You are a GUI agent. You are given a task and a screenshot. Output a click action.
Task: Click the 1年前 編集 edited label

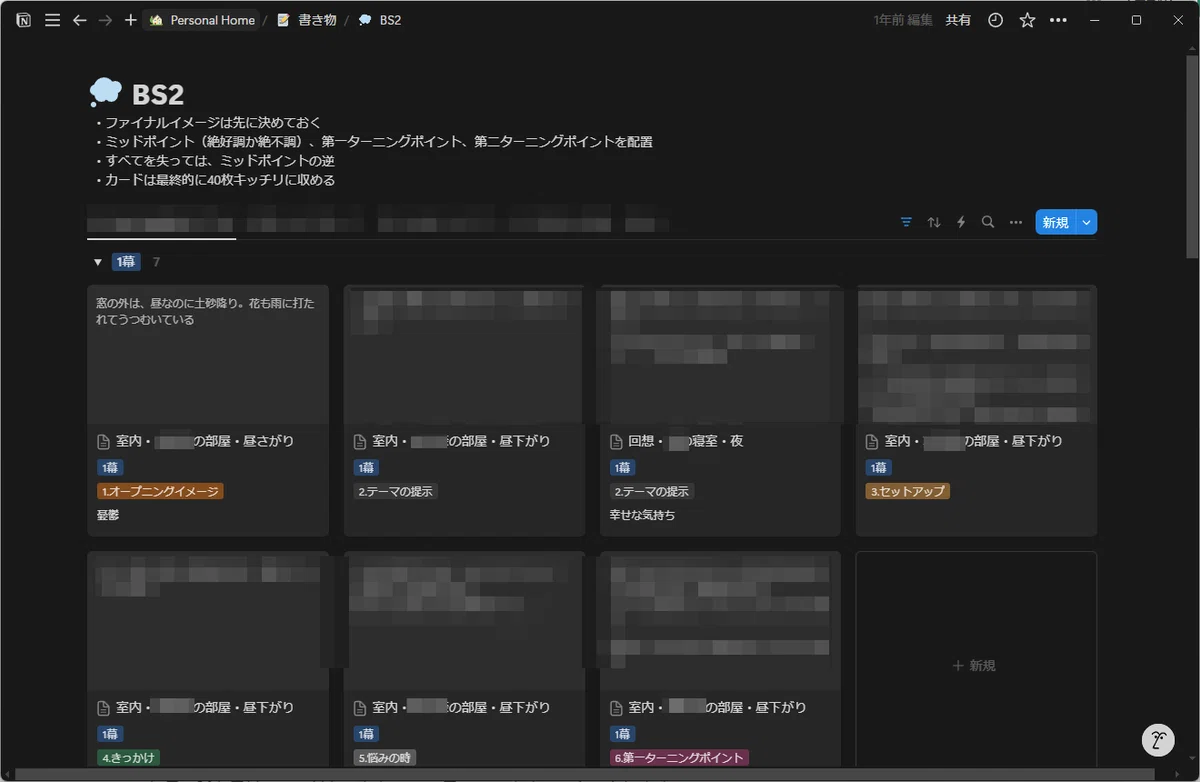coord(903,20)
